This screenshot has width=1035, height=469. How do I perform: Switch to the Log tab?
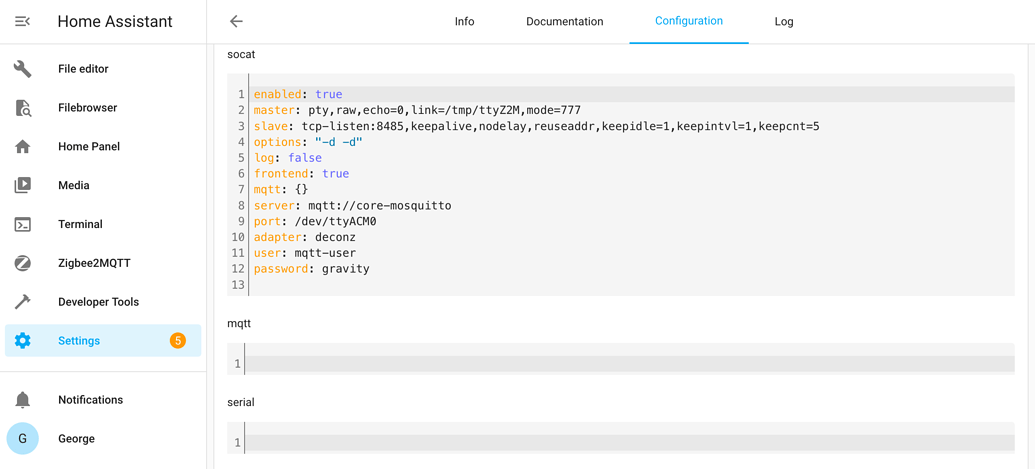point(784,22)
